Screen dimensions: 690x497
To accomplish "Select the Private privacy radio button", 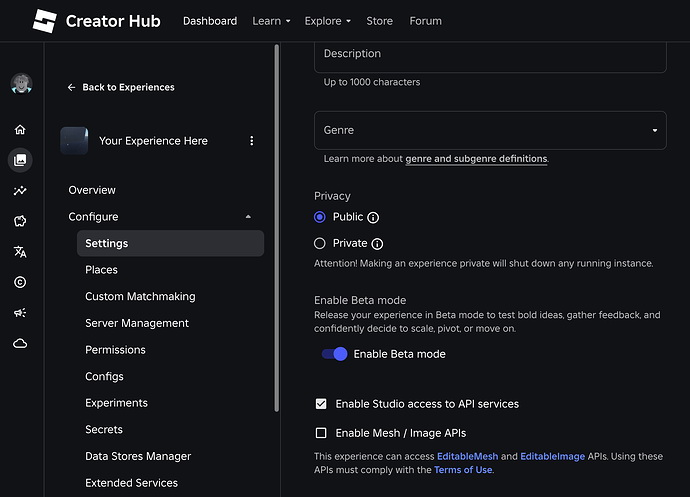I will pos(320,243).
